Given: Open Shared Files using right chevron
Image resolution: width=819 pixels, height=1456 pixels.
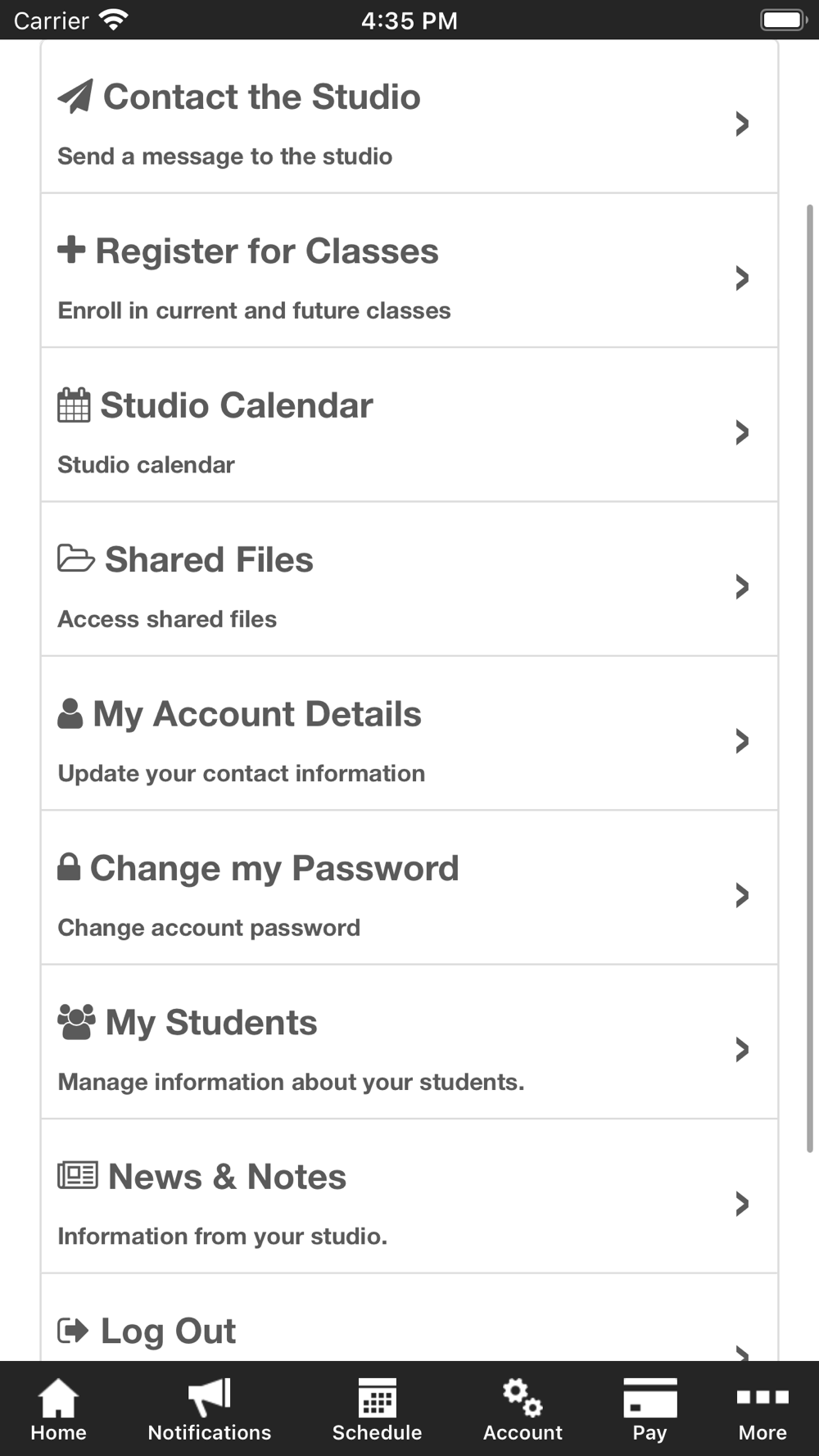Looking at the screenshot, I should 742,586.
